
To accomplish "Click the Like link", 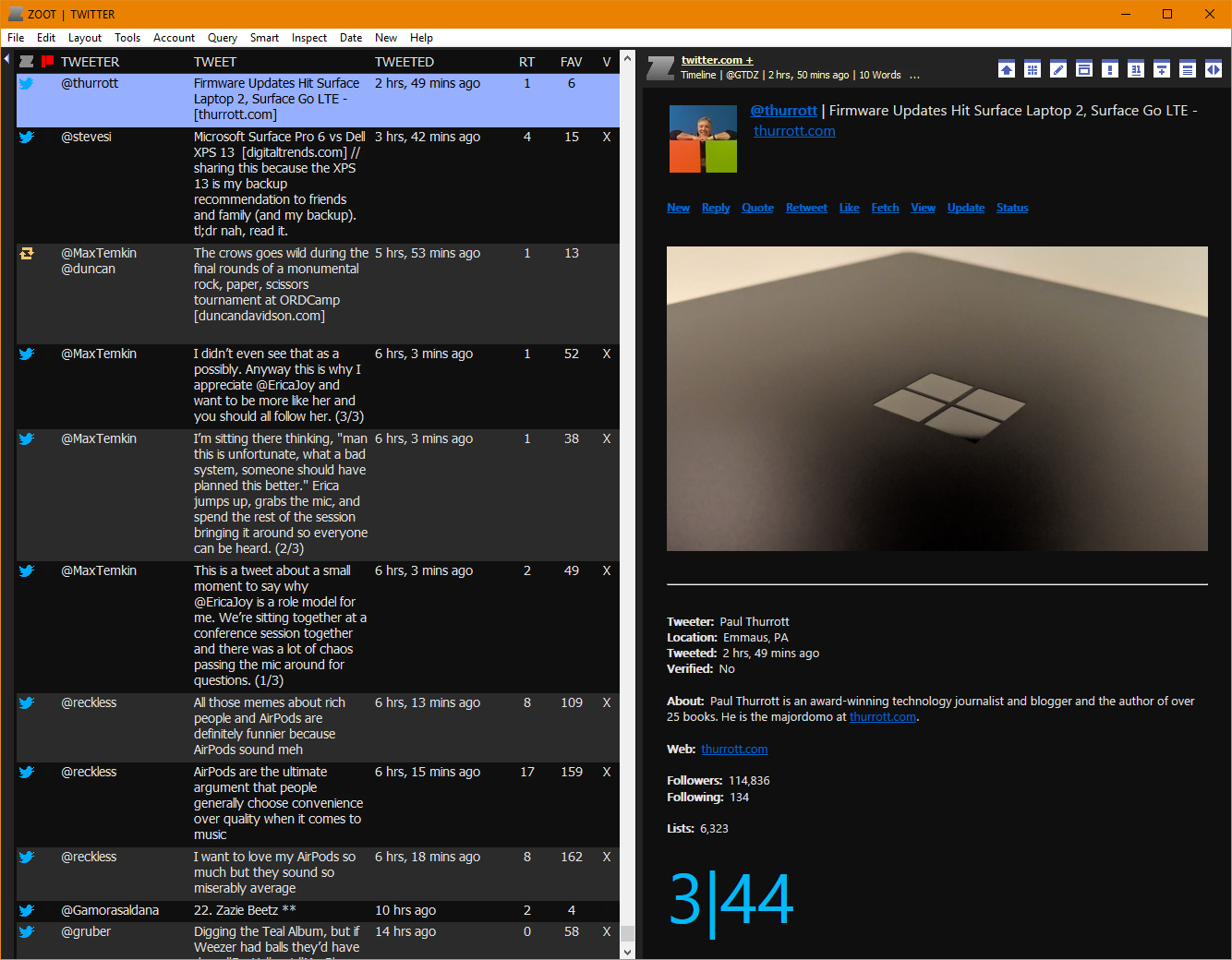I will pyautogui.click(x=849, y=208).
